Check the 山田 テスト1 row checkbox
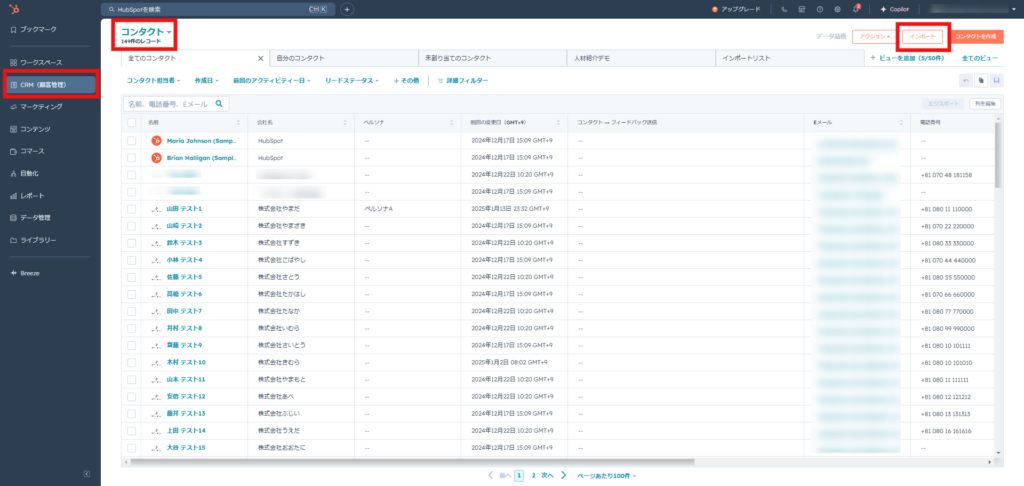This screenshot has width=1024, height=486. [x=132, y=208]
